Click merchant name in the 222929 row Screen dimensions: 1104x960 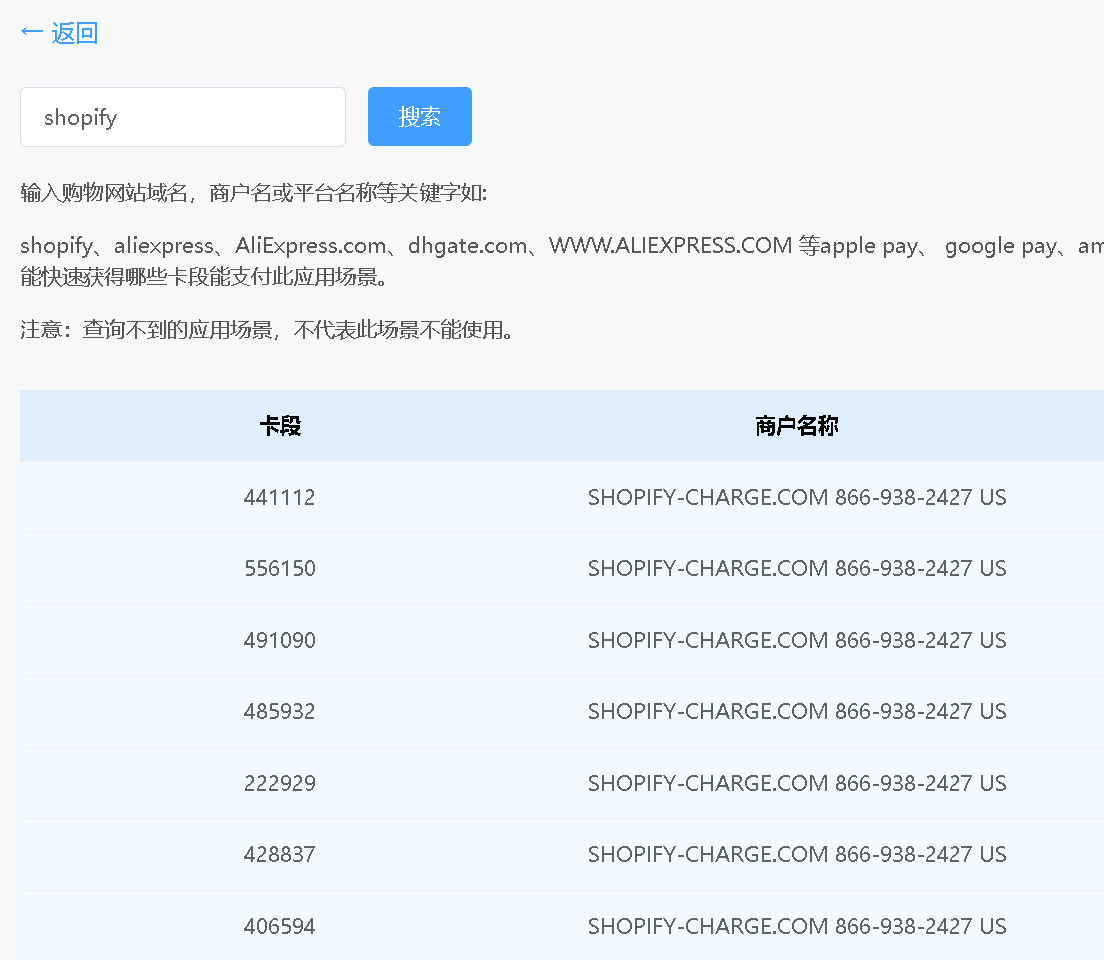point(797,783)
